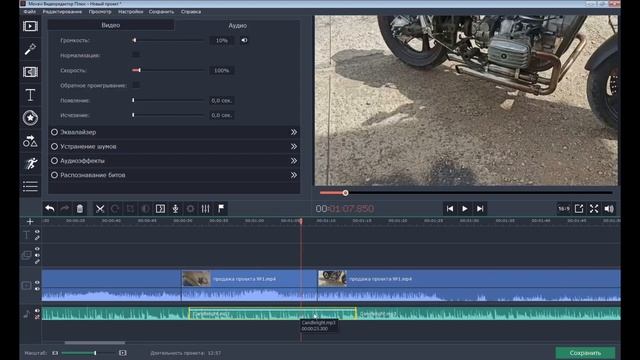Mute the main video track audio
Image resolution: width=640 pixels, height=360 pixels.
(x=37, y=289)
